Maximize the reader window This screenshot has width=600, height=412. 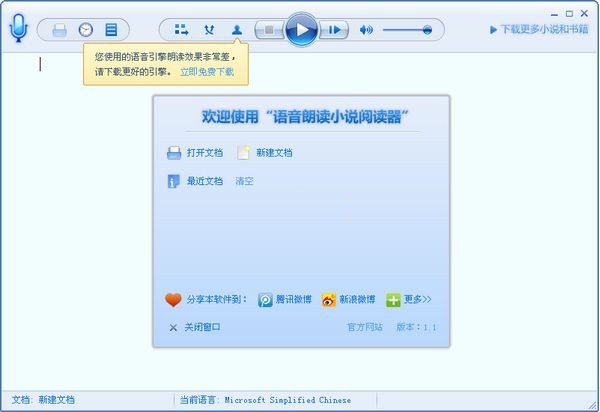pos(569,14)
